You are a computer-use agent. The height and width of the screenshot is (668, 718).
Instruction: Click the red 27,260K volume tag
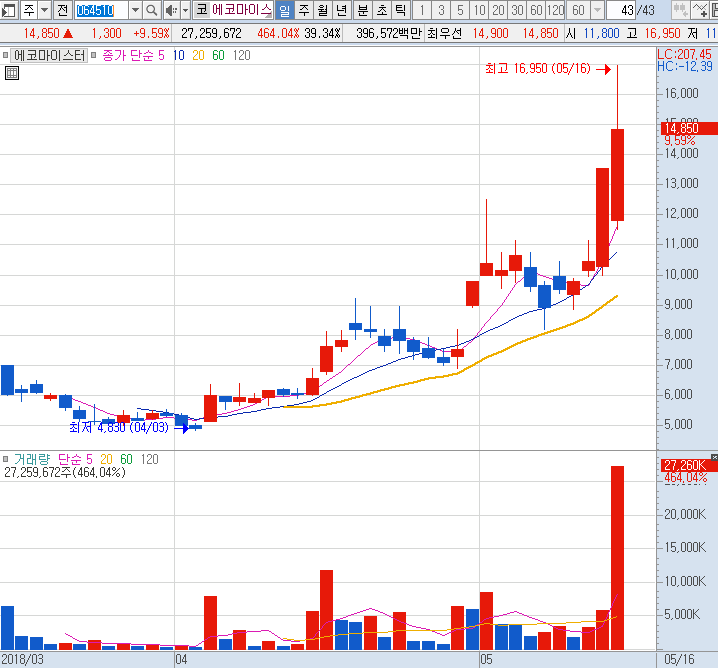689,465
